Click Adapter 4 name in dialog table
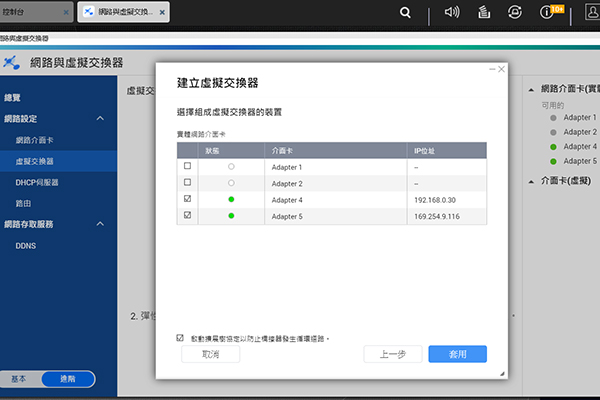This screenshot has height=400, width=600. coord(287,200)
